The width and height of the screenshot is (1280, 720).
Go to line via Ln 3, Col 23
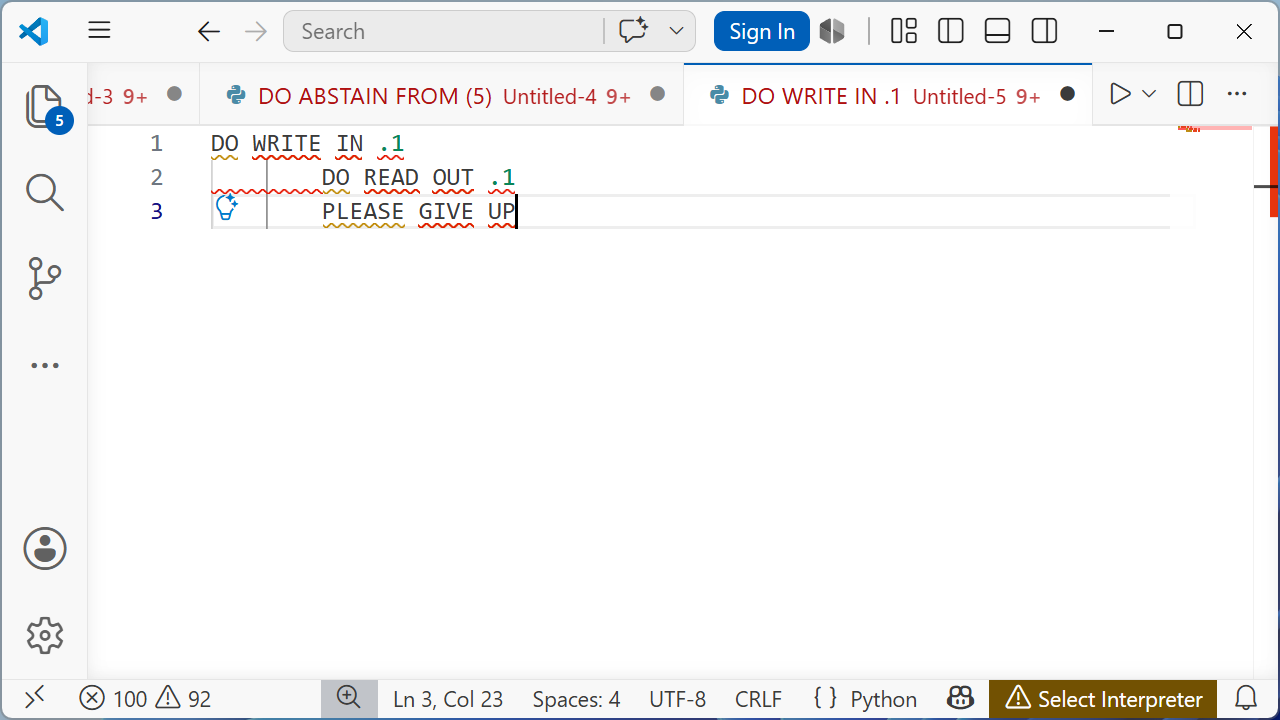point(448,699)
